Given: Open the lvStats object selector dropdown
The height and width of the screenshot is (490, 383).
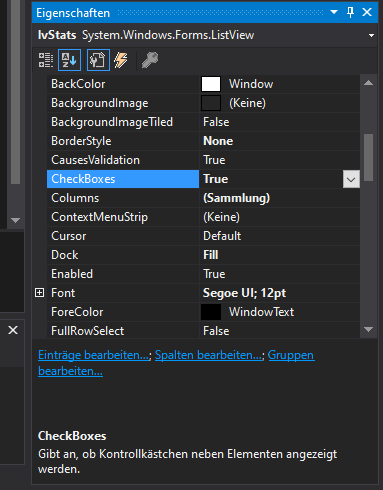Looking at the screenshot, I should click(371, 35).
